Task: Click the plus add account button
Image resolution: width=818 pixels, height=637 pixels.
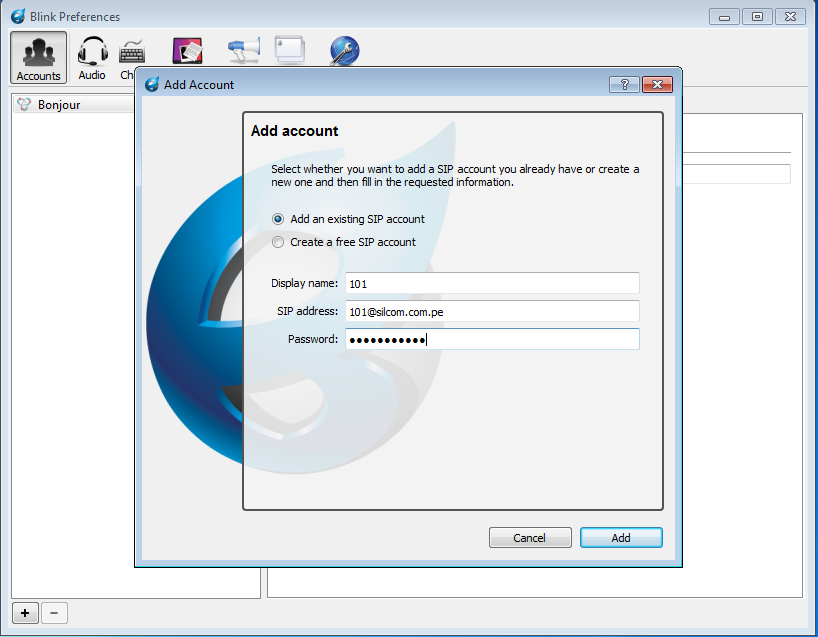Action: (25, 612)
